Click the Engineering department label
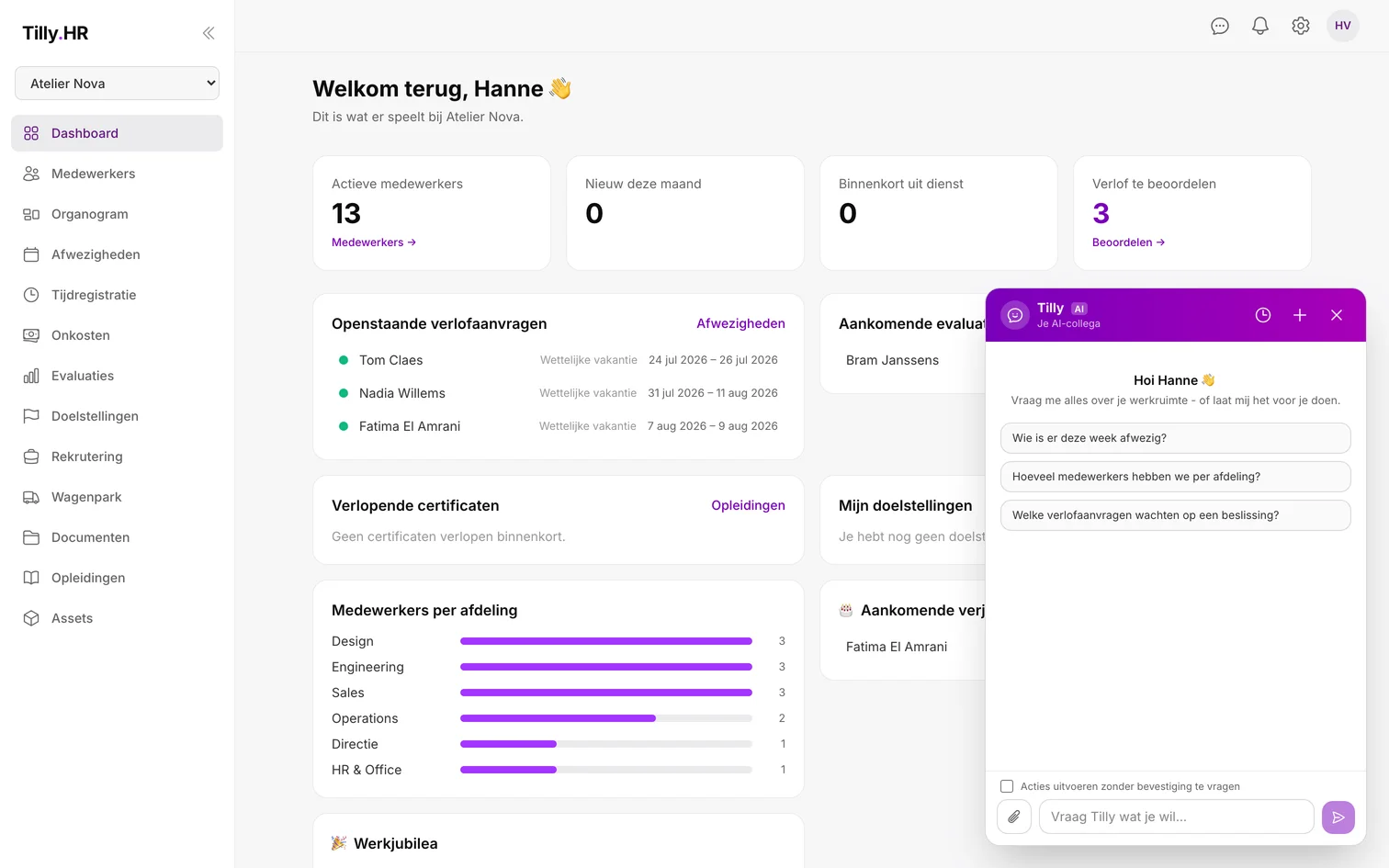 pyautogui.click(x=367, y=667)
